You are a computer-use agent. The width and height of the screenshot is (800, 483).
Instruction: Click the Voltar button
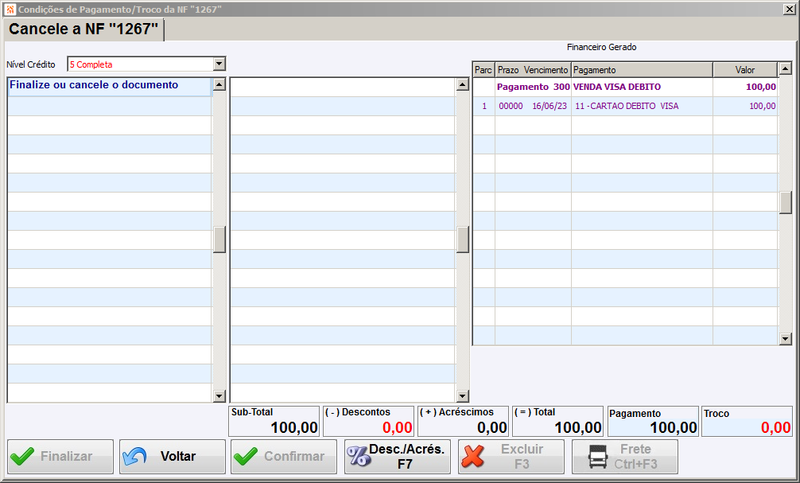click(x=172, y=456)
